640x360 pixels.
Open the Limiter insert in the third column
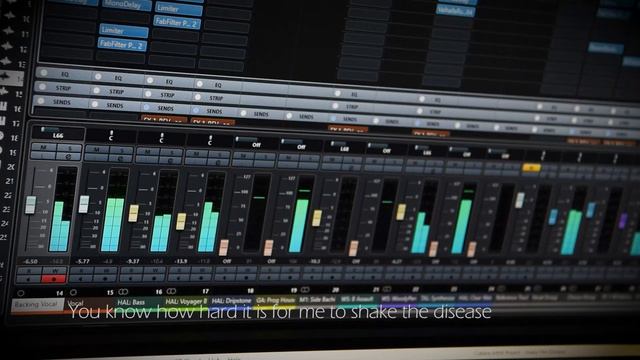[x=178, y=8]
